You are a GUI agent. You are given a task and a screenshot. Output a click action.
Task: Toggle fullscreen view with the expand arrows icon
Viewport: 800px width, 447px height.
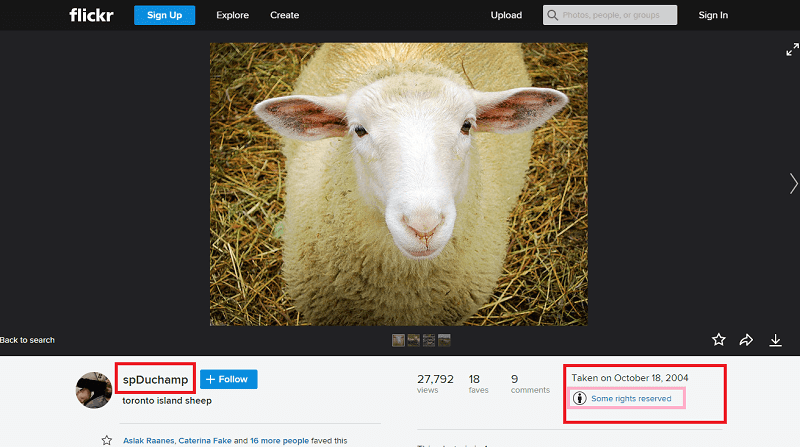792,49
